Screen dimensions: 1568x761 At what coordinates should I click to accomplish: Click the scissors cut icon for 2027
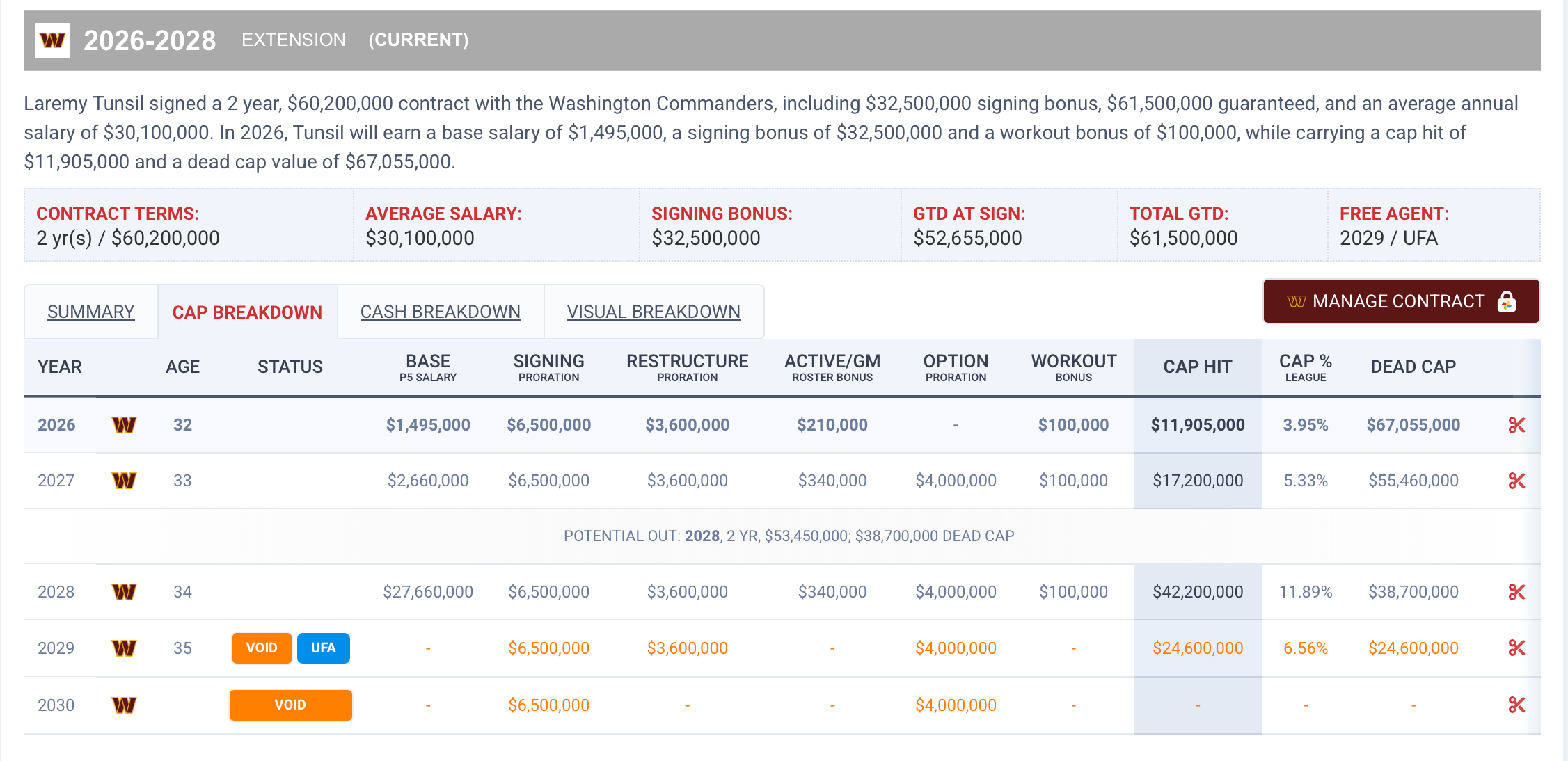click(1516, 481)
